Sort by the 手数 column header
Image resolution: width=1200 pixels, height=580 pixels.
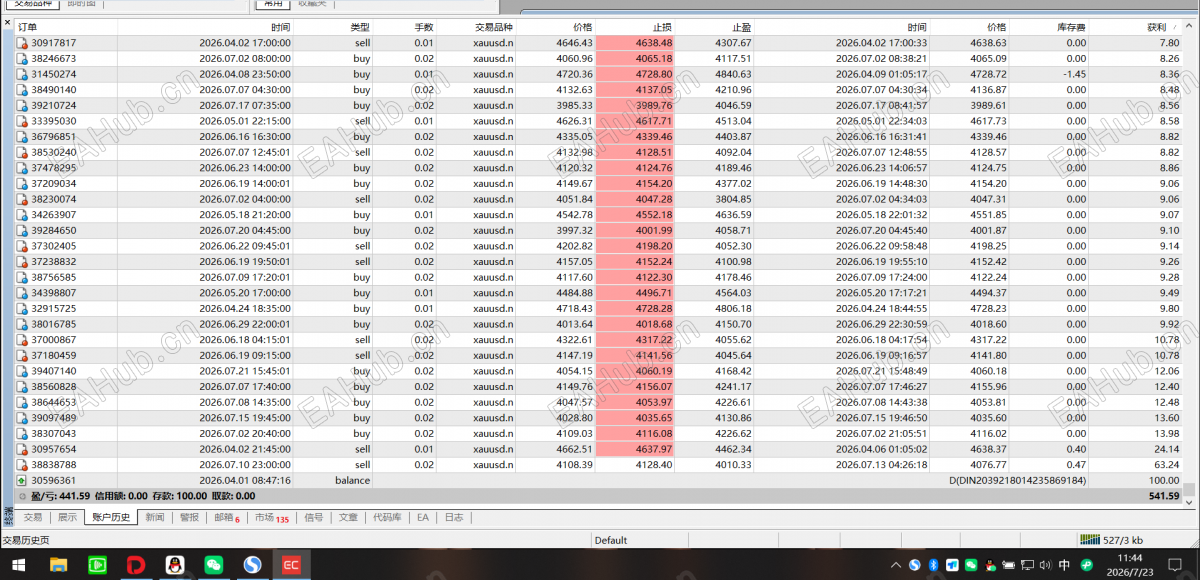pos(406,27)
